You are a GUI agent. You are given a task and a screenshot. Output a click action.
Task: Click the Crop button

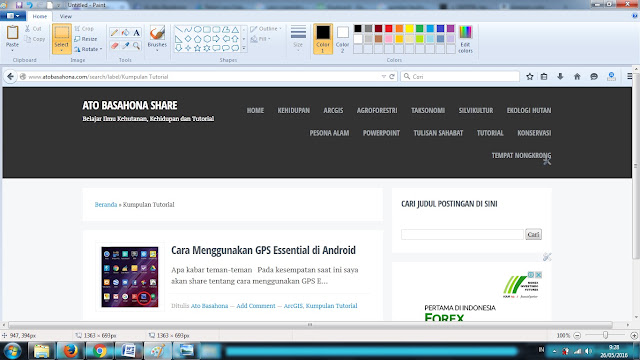tap(84, 29)
